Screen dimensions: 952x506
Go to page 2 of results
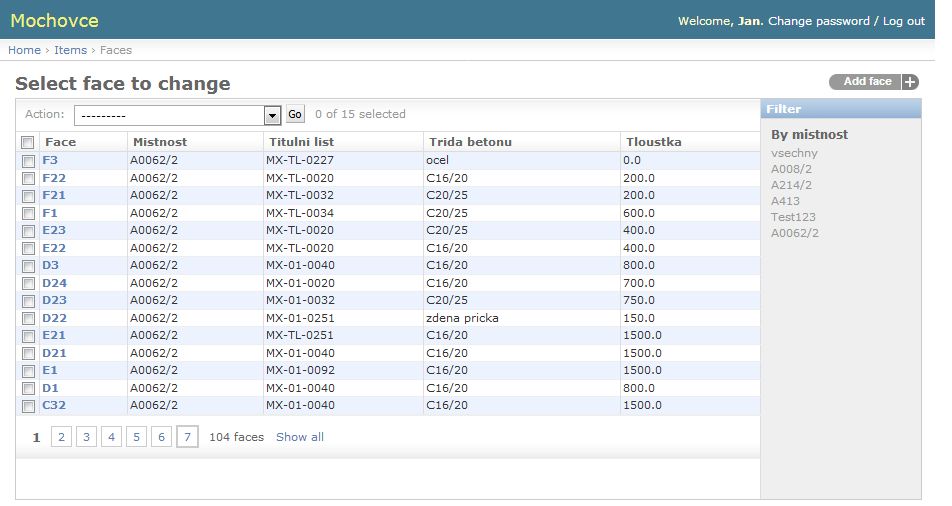61,437
